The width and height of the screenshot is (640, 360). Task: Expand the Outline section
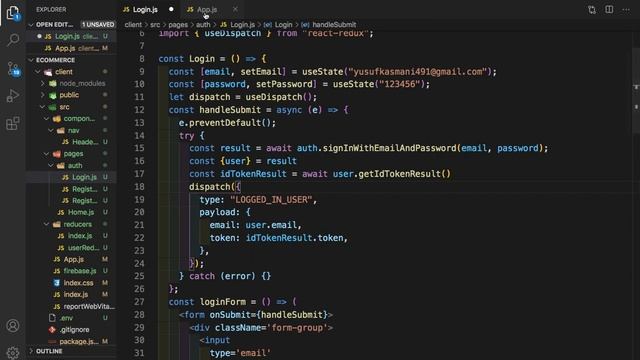tap(31, 351)
